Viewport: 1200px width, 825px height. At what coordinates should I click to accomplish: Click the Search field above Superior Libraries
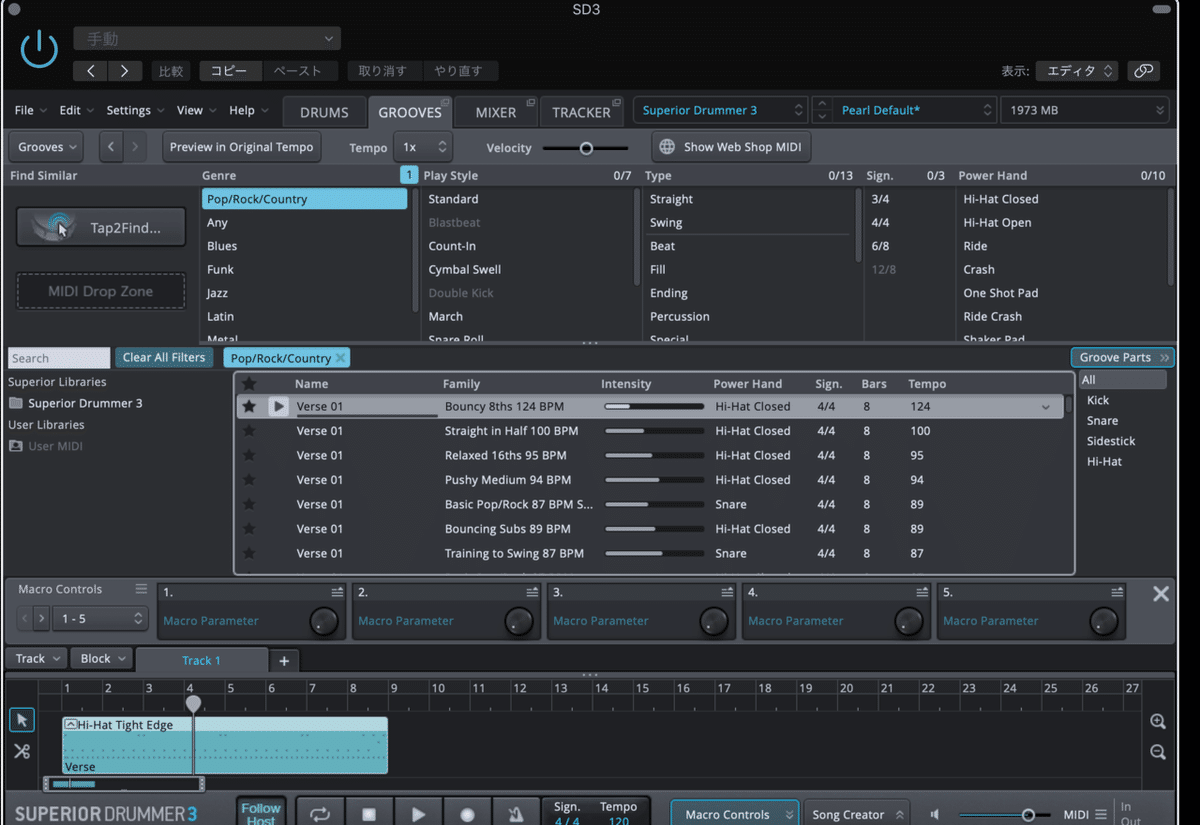58,357
